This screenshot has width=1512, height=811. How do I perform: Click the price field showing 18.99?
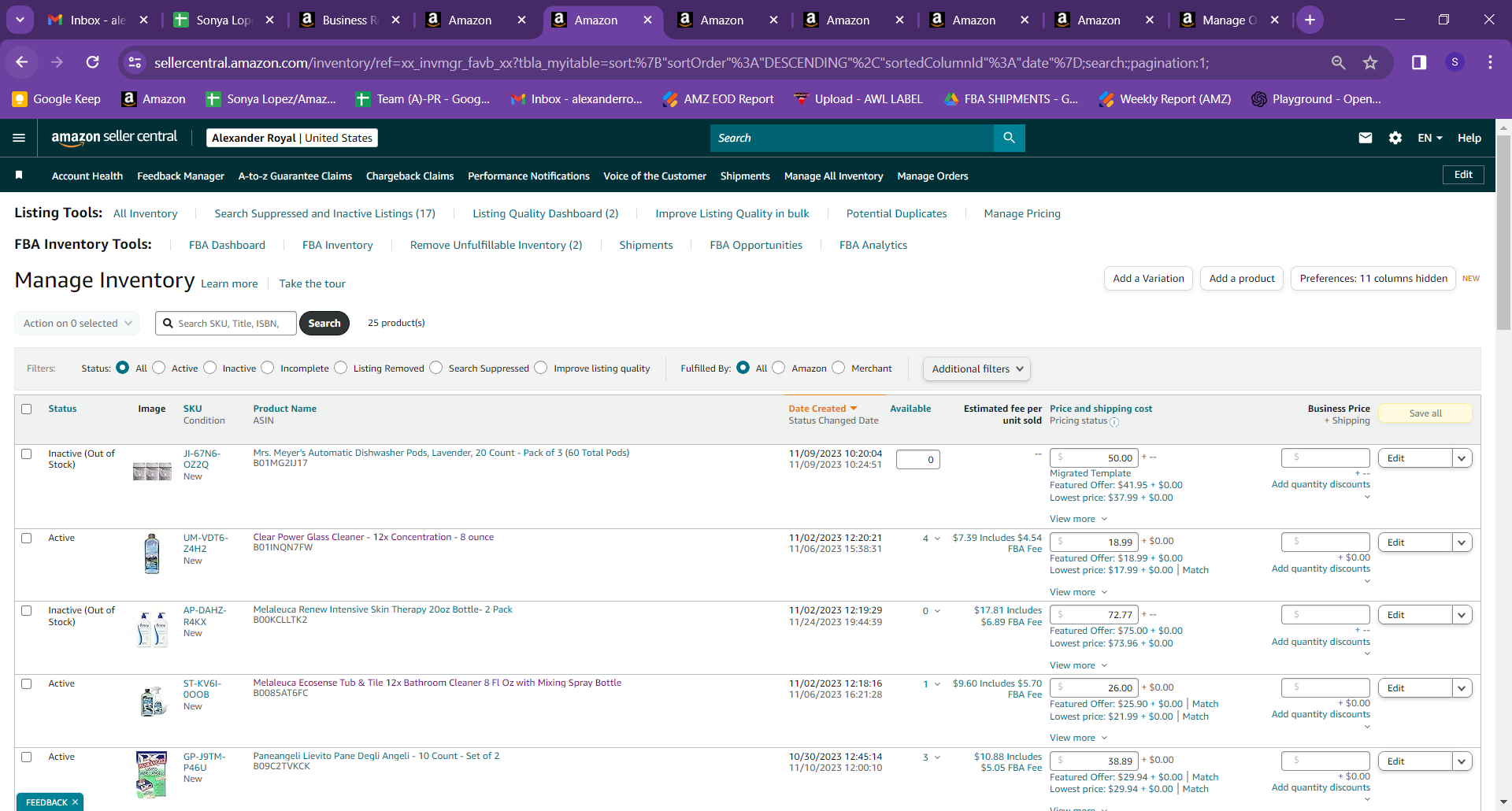coord(1094,542)
